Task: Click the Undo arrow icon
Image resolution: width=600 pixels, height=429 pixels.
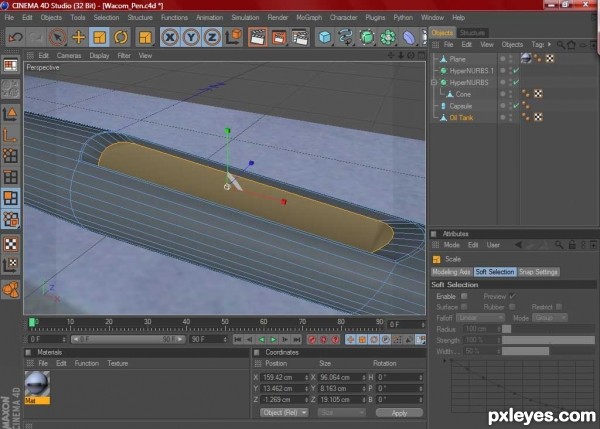Action: pos(15,38)
